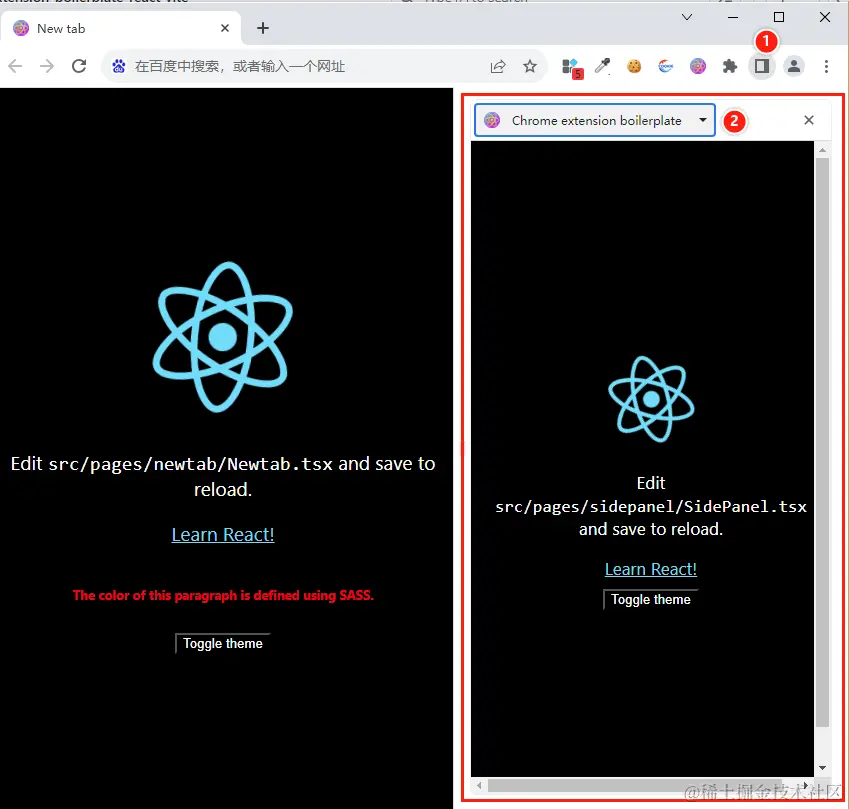Open the cookie extension icon

pyautogui.click(x=634, y=66)
